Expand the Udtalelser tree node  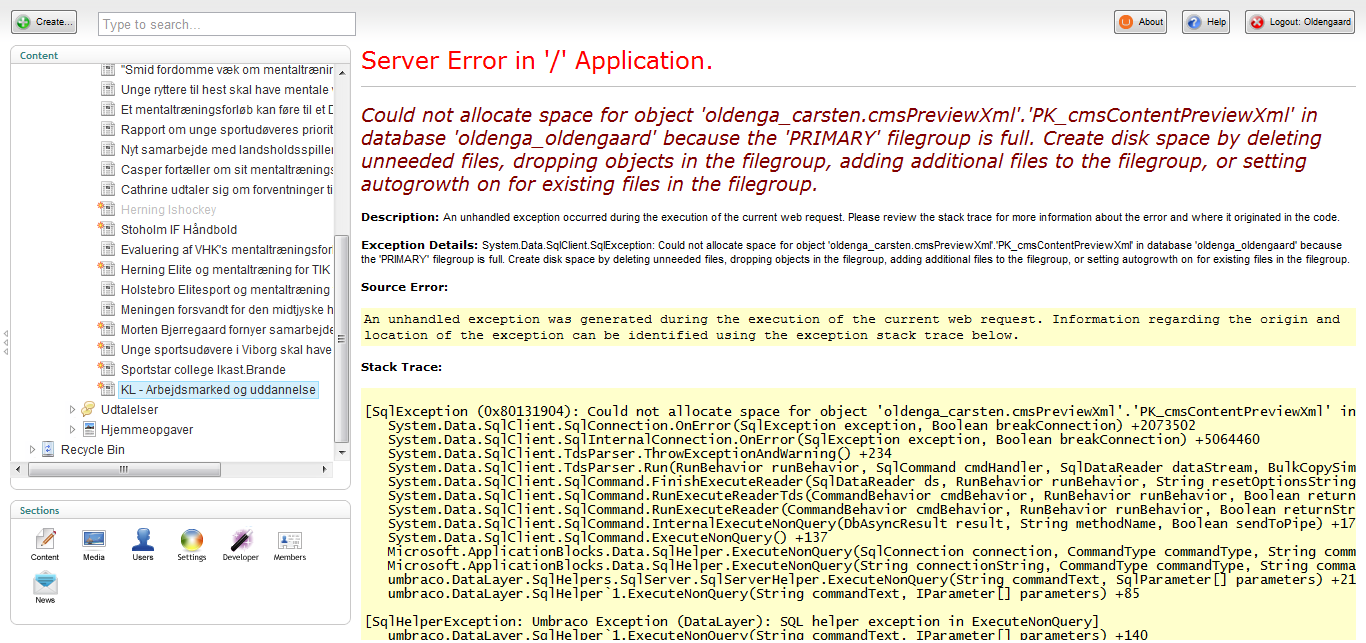coord(72,410)
